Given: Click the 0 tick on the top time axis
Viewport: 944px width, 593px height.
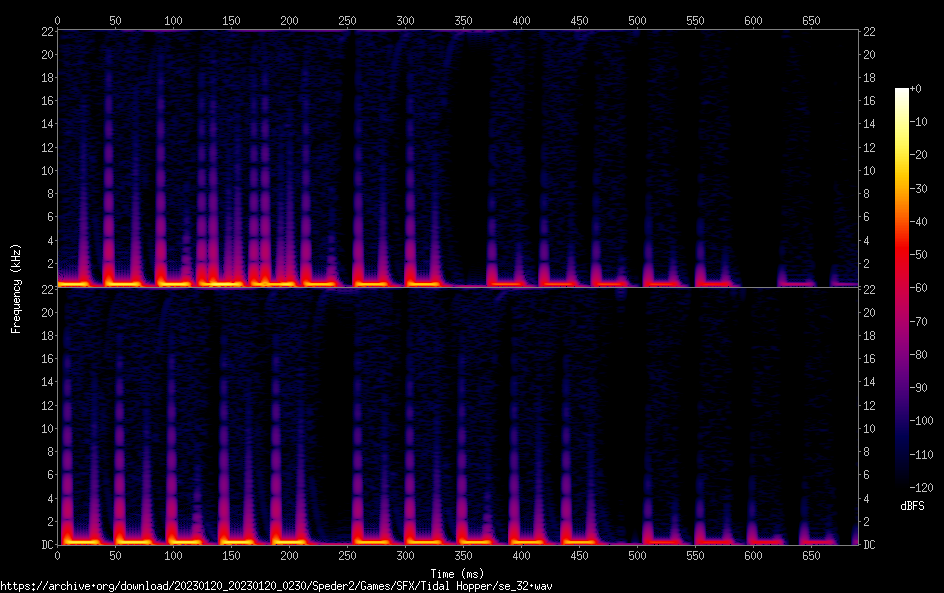Looking at the screenshot, I should click(x=58, y=20).
